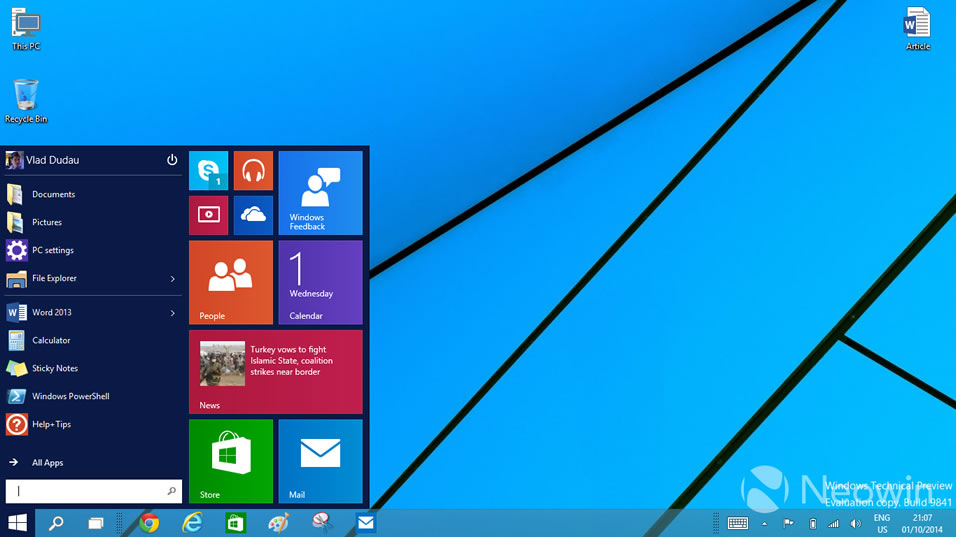The width and height of the screenshot is (956, 537).
Task: Open the Skype tile
Action: coord(208,171)
